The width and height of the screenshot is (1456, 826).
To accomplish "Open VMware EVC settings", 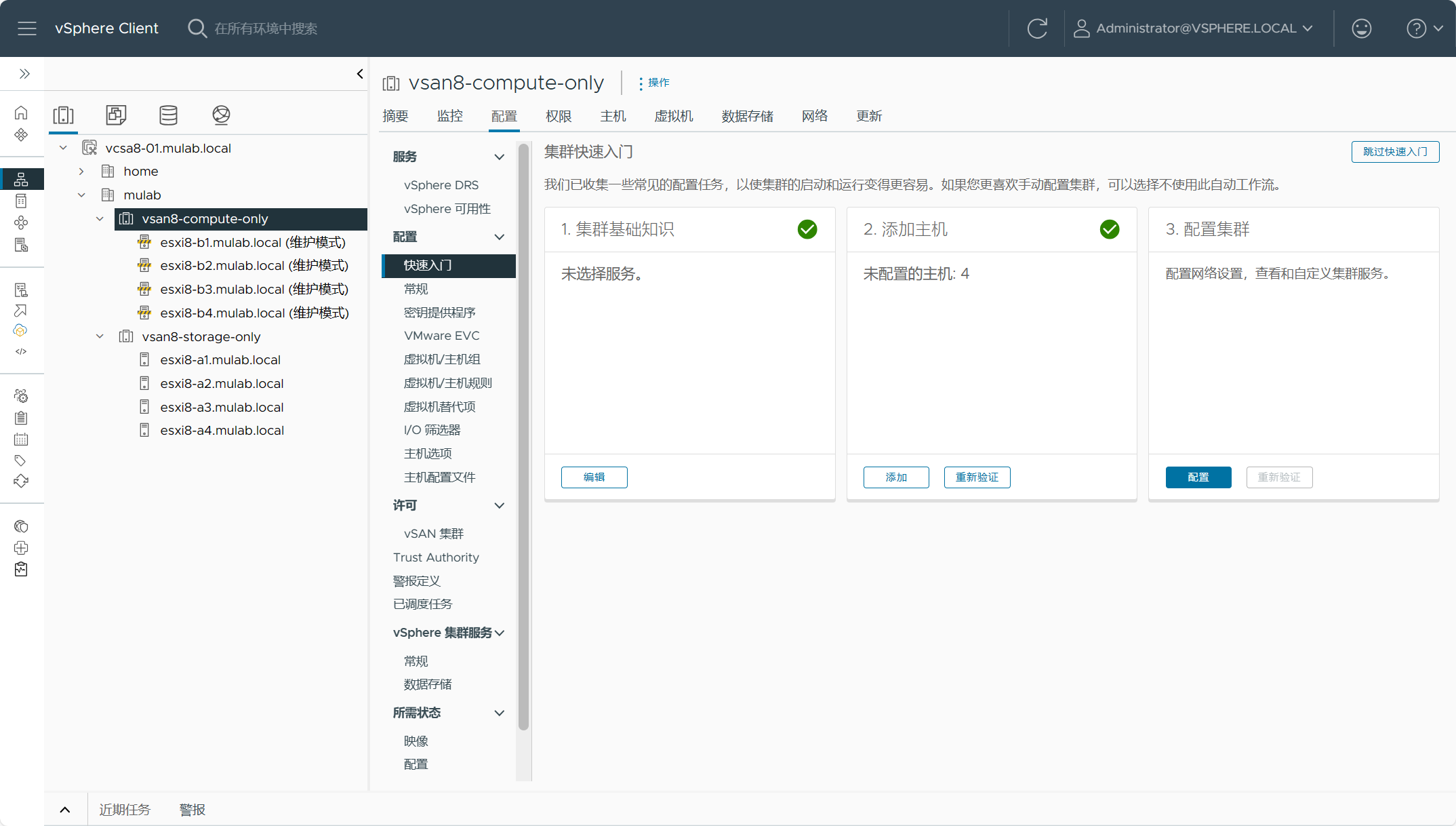I will pos(442,336).
